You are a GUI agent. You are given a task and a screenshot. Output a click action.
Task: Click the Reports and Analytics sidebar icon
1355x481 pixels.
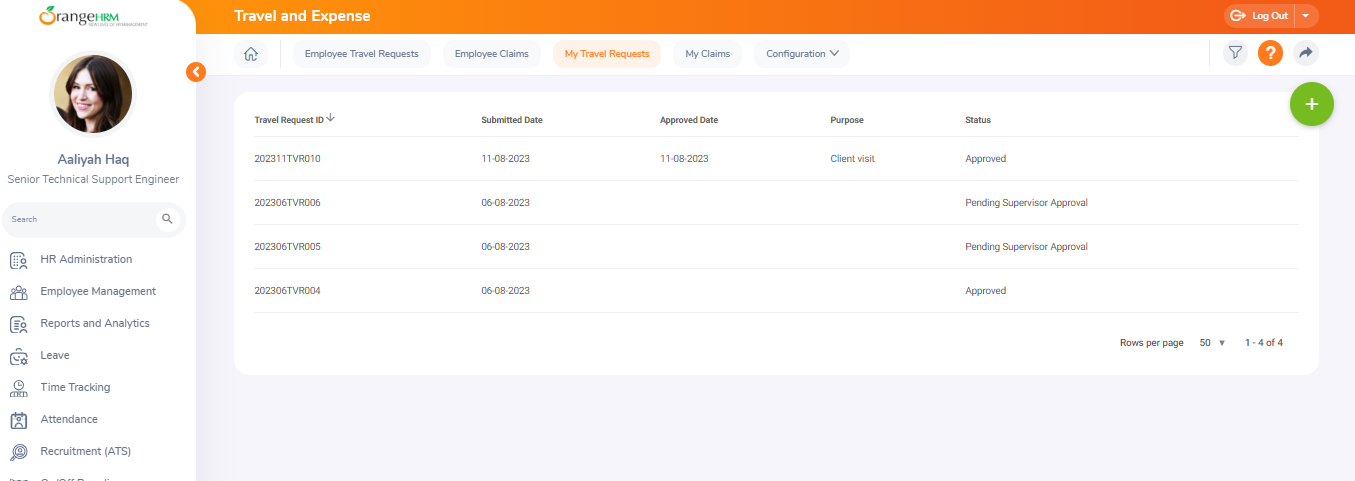[x=18, y=324]
